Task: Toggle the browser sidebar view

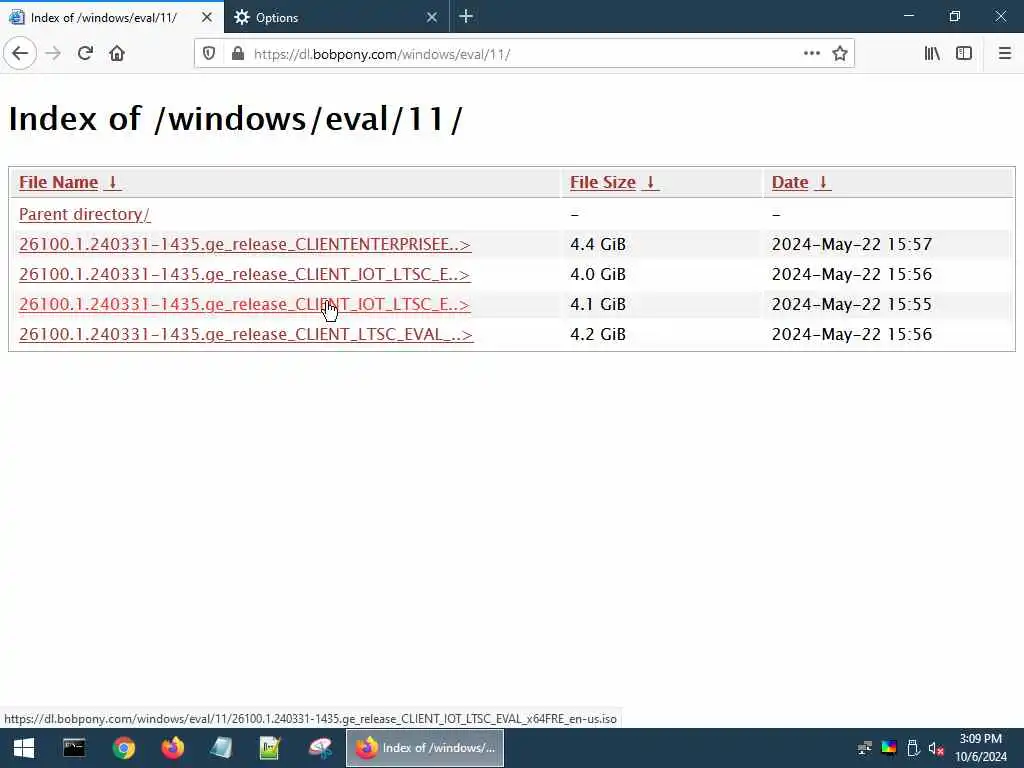Action: point(964,54)
